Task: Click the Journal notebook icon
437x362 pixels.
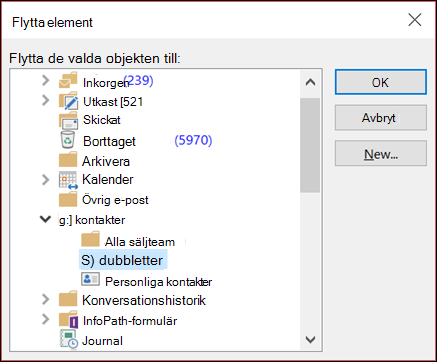Action: tap(69, 339)
